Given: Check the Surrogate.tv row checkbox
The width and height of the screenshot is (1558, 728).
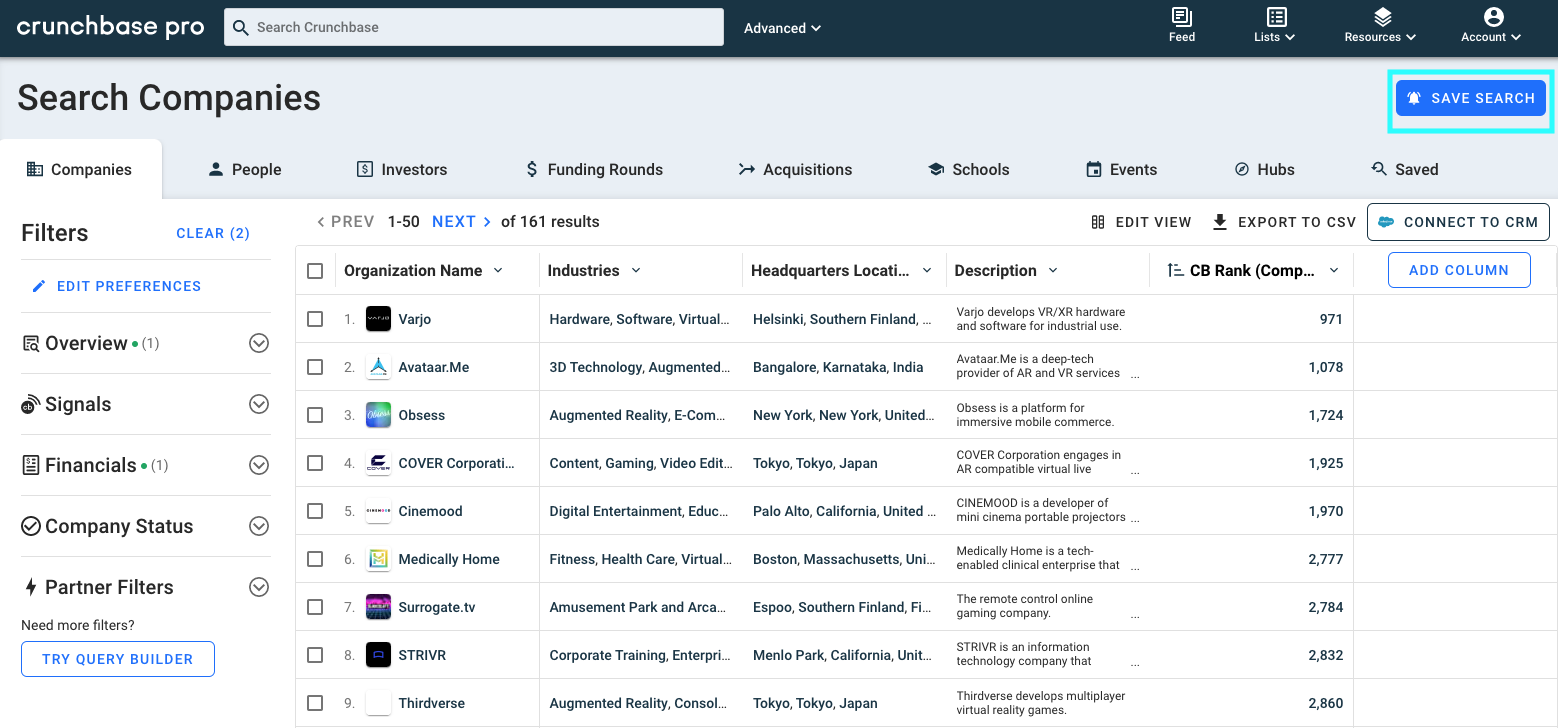Looking at the screenshot, I should (315, 607).
